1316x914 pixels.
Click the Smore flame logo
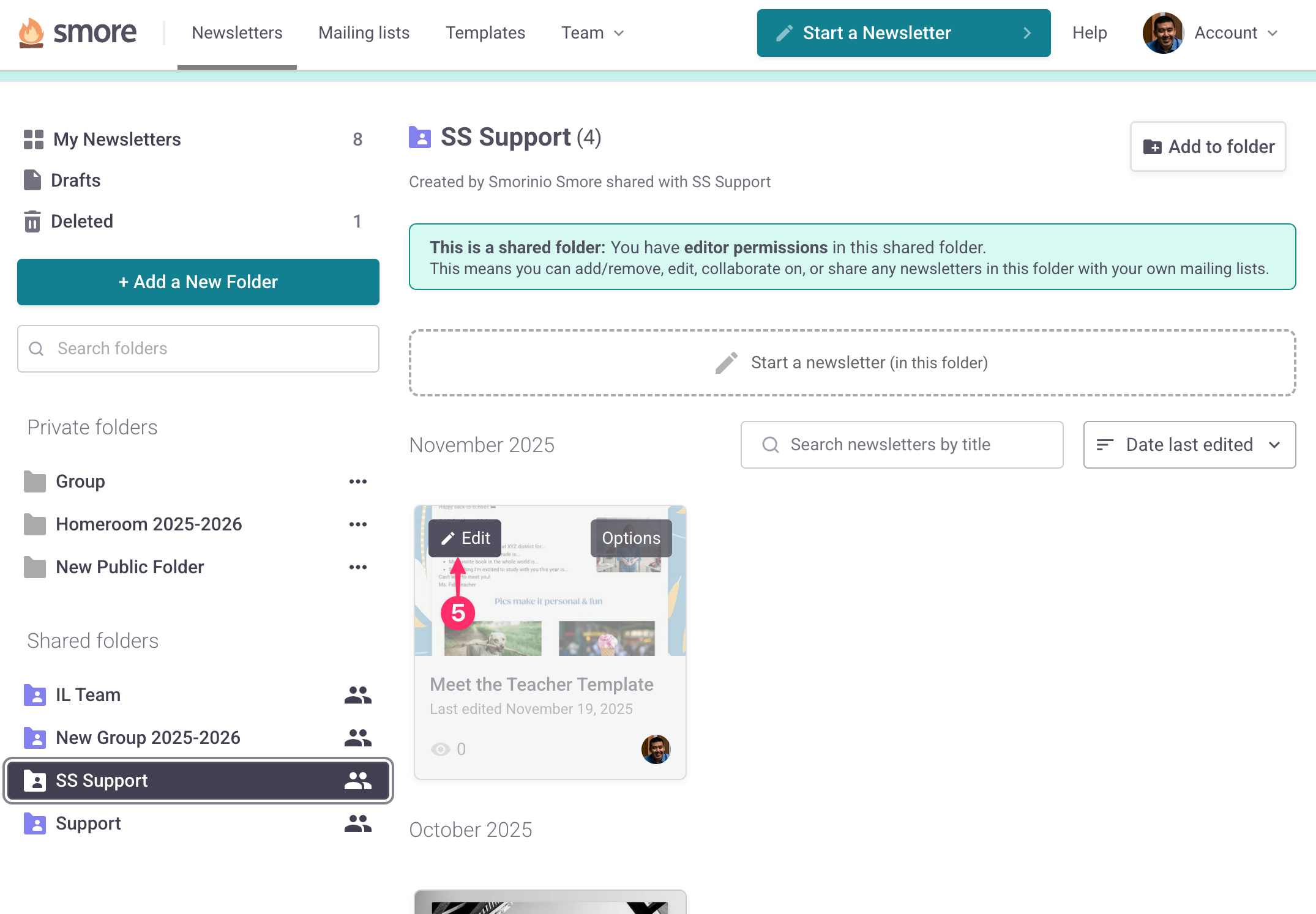pyautogui.click(x=32, y=32)
